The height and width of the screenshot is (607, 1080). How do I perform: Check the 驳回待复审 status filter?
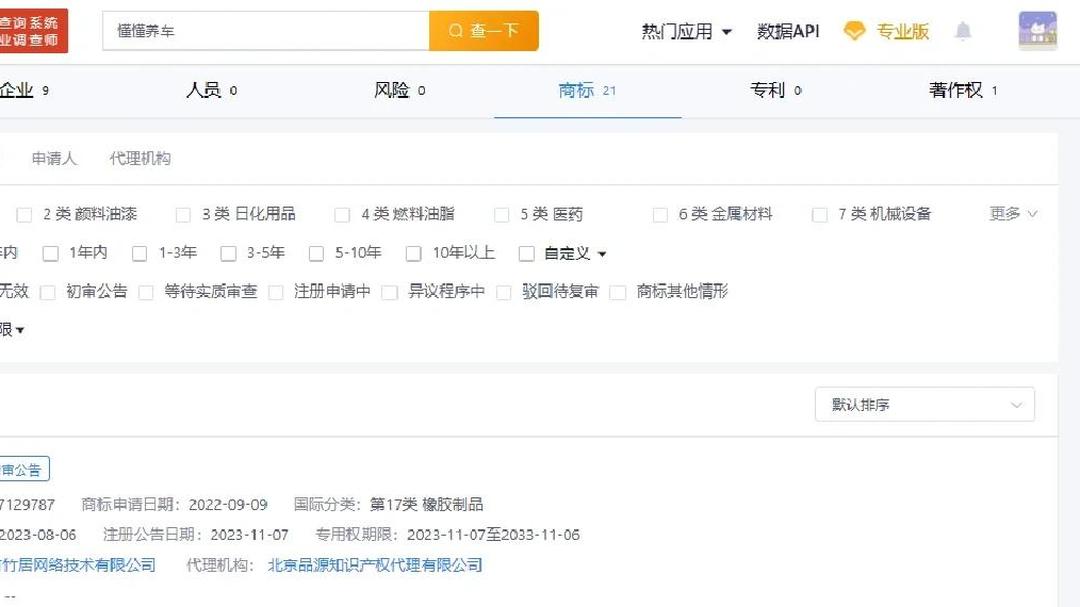coord(504,292)
